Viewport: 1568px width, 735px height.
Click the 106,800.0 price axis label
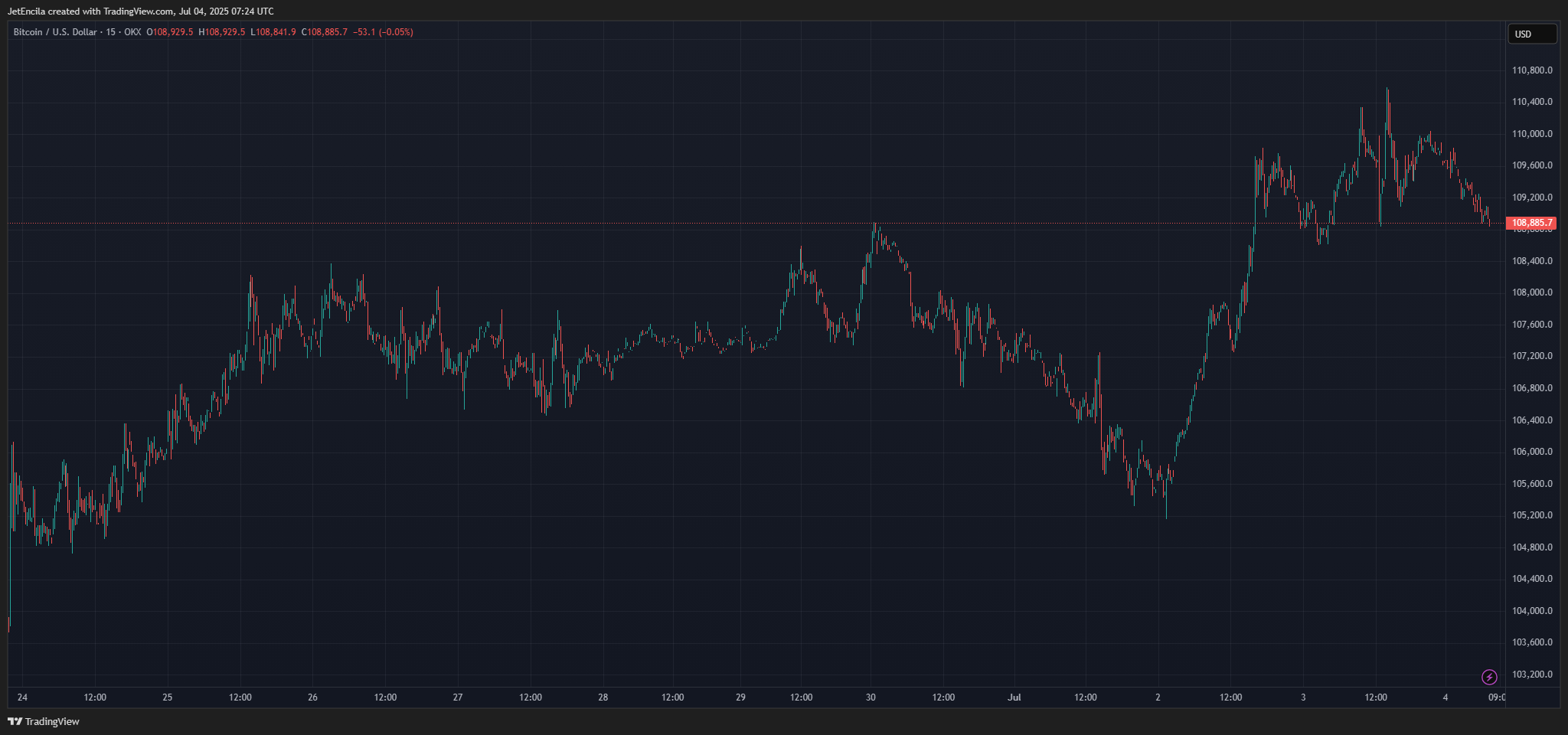pyautogui.click(x=1532, y=388)
